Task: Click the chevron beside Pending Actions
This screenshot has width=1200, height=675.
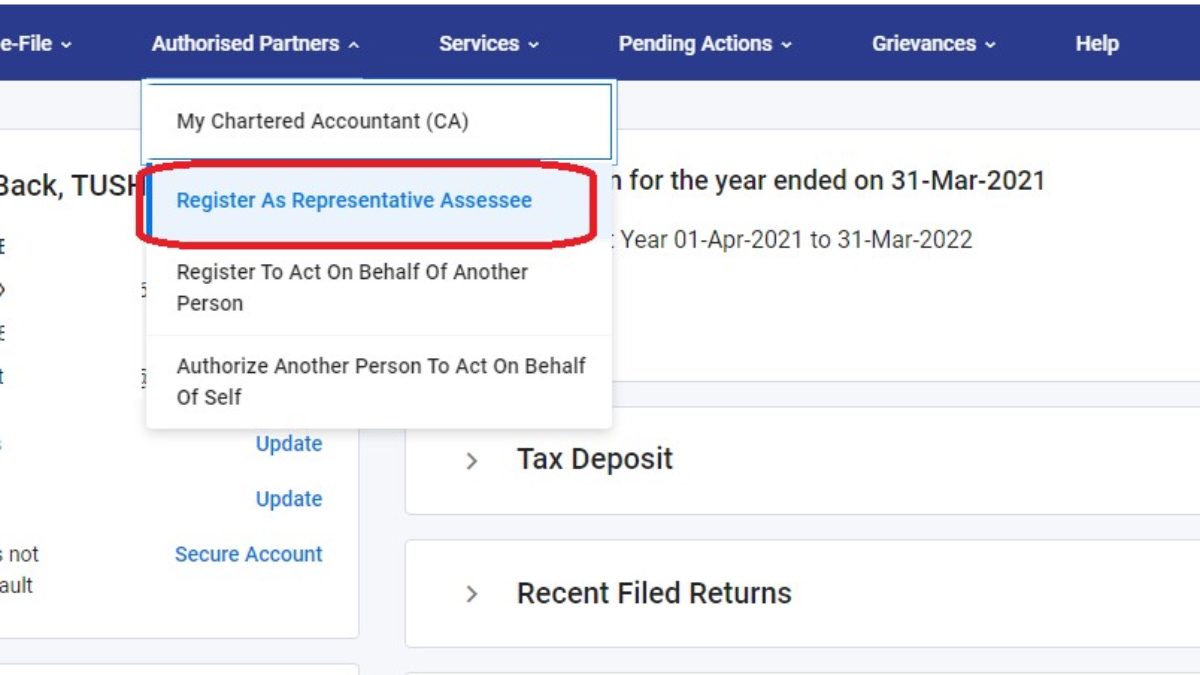Action: tap(787, 45)
